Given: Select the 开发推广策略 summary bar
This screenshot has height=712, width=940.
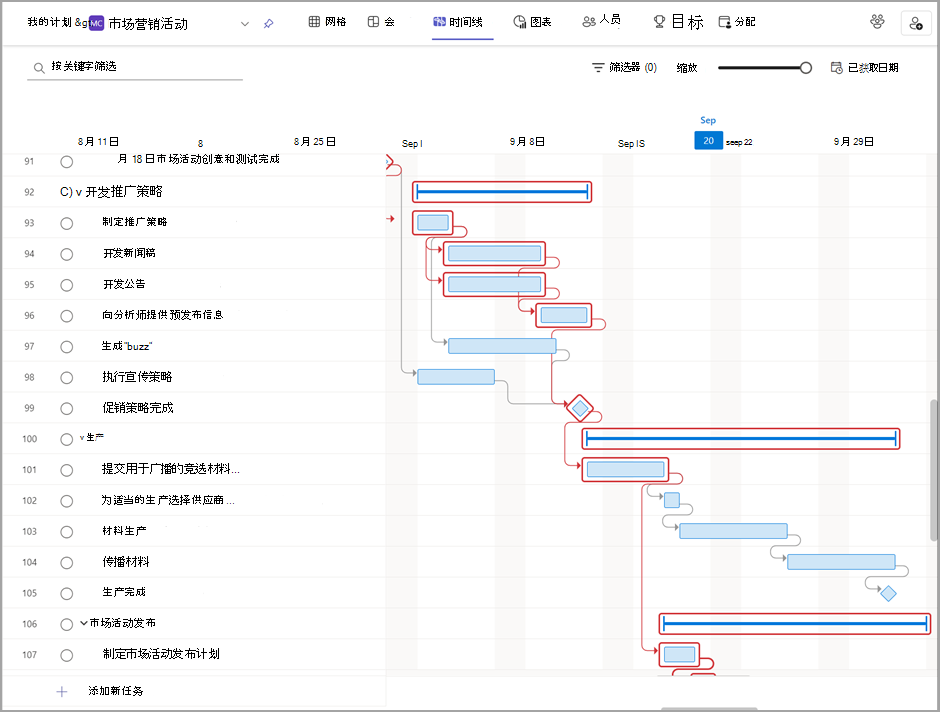Looking at the screenshot, I should click(x=502, y=192).
